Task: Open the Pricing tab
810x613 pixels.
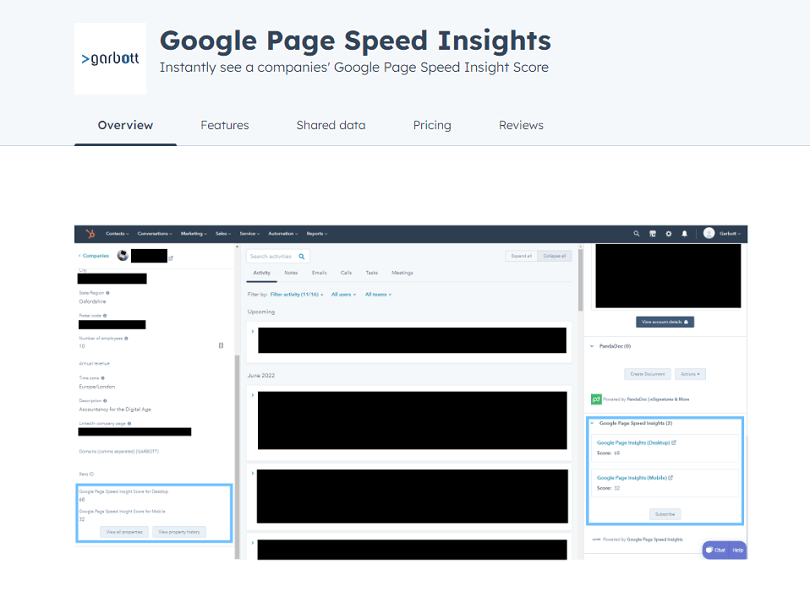Action: point(432,125)
